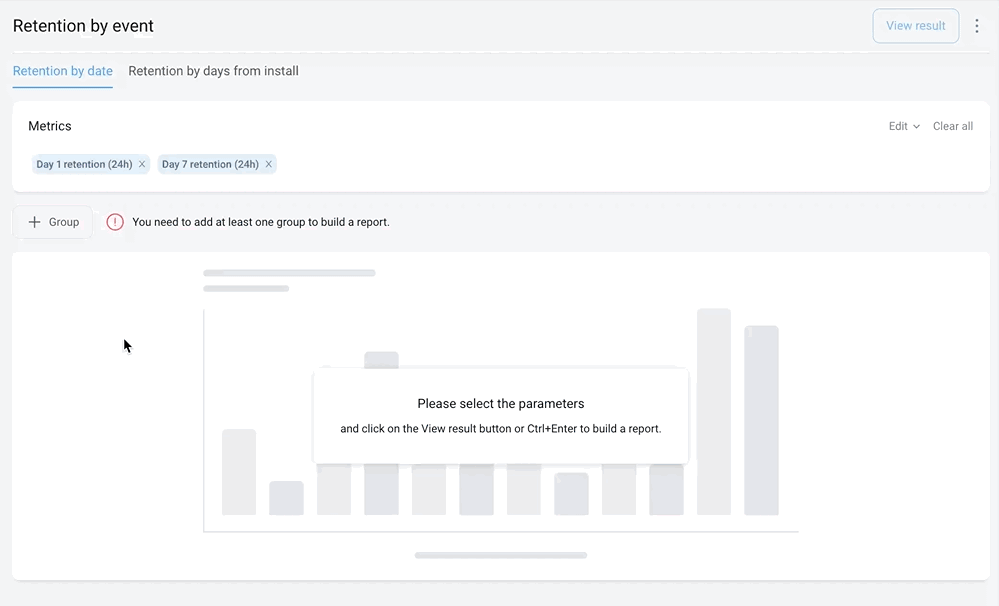This screenshot has height=606, width=999.
Task: Remove the Day 1 retention (24h) metric
Action: tap(142, 165)
